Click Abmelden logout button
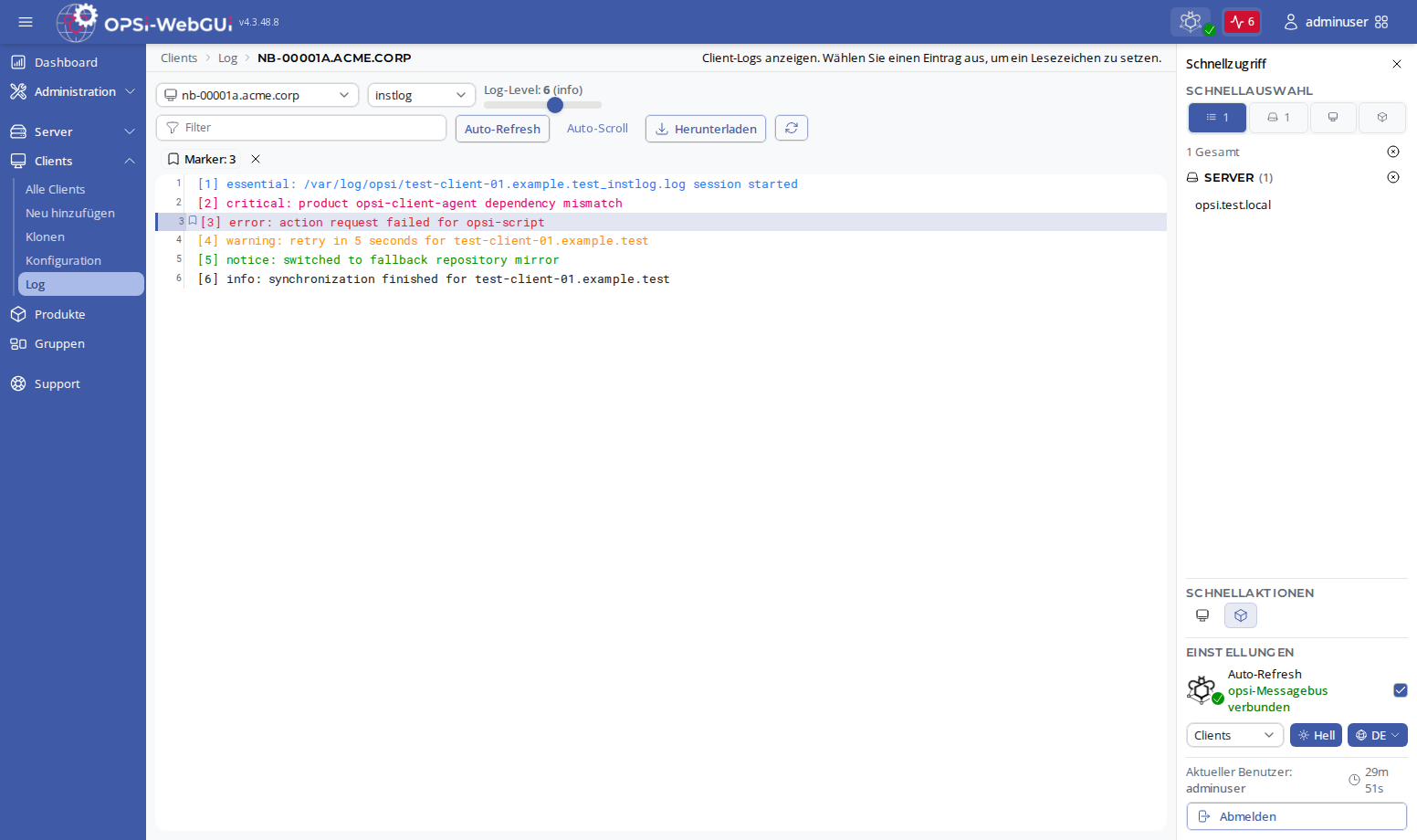1417x840 pixels. click(1296, 816)
